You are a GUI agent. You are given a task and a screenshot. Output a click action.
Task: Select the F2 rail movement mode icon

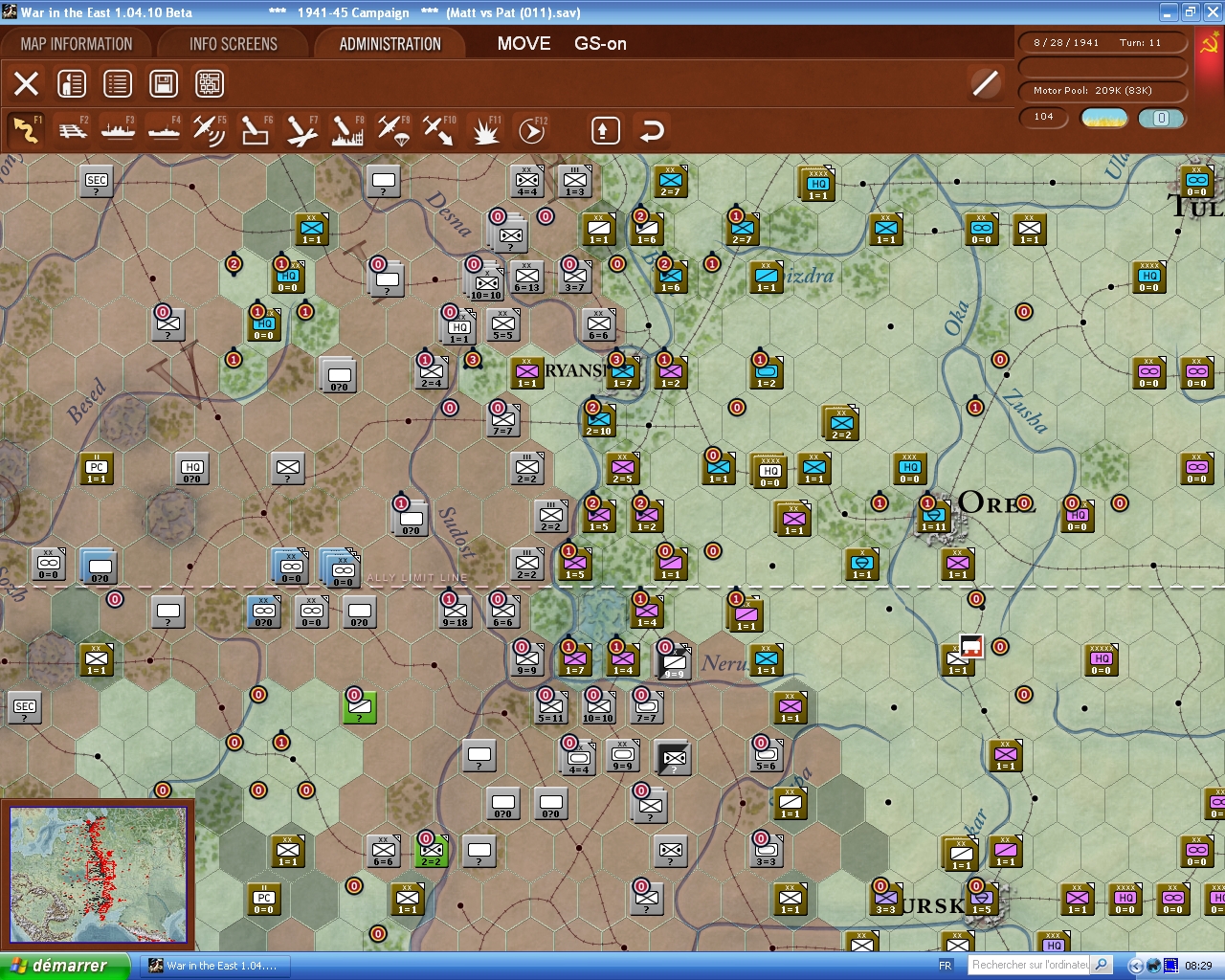tap(72, 130)
